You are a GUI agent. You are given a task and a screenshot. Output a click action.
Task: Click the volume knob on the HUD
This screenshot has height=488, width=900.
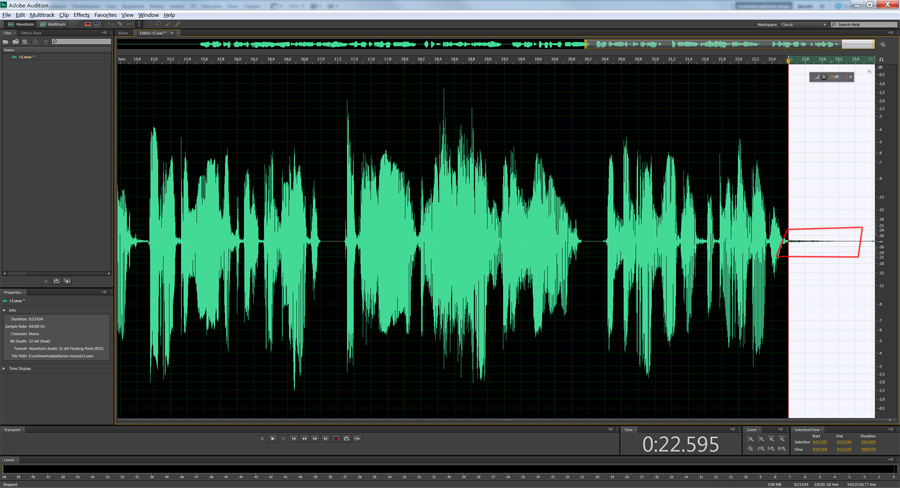click(x=824, y=77)
